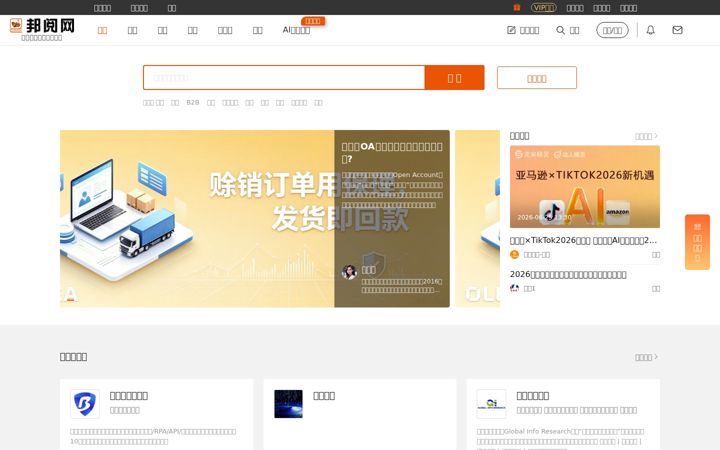Select the orange-highlighted active navigation tab
This screenshot has width=720, height=450.
tap(102, 30)
